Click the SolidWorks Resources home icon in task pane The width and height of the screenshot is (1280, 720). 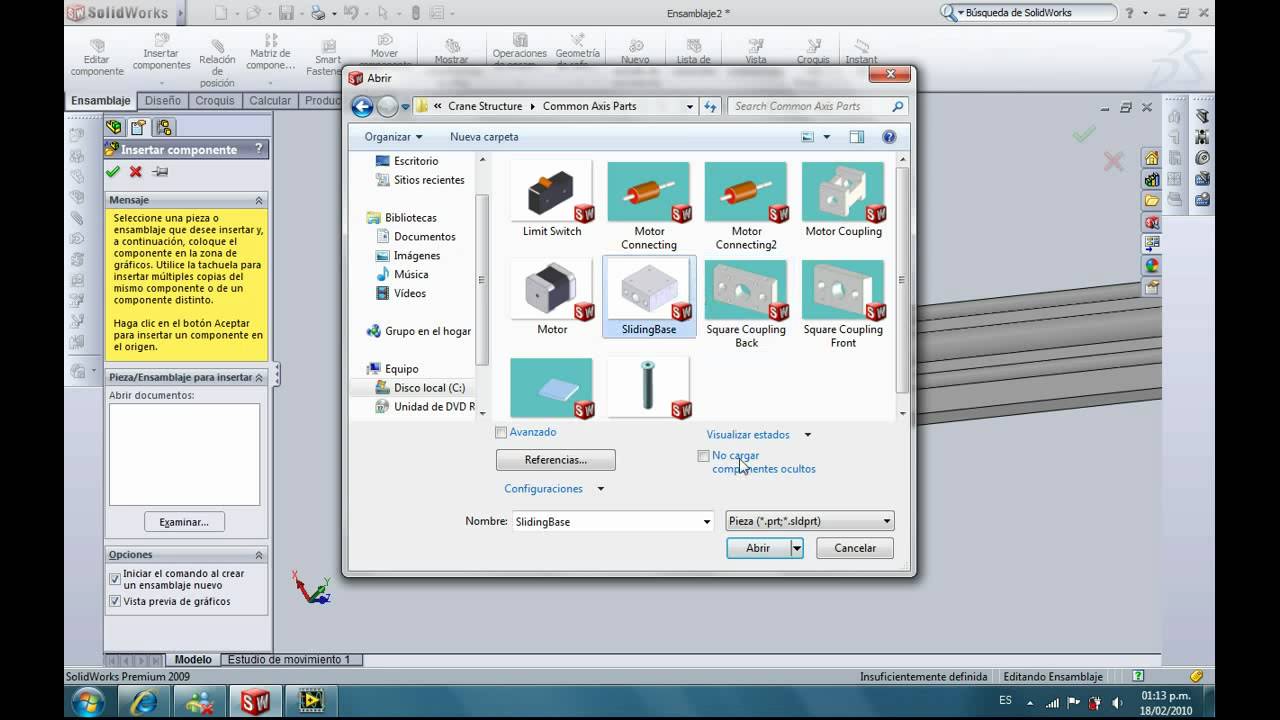coord(1152,158)
